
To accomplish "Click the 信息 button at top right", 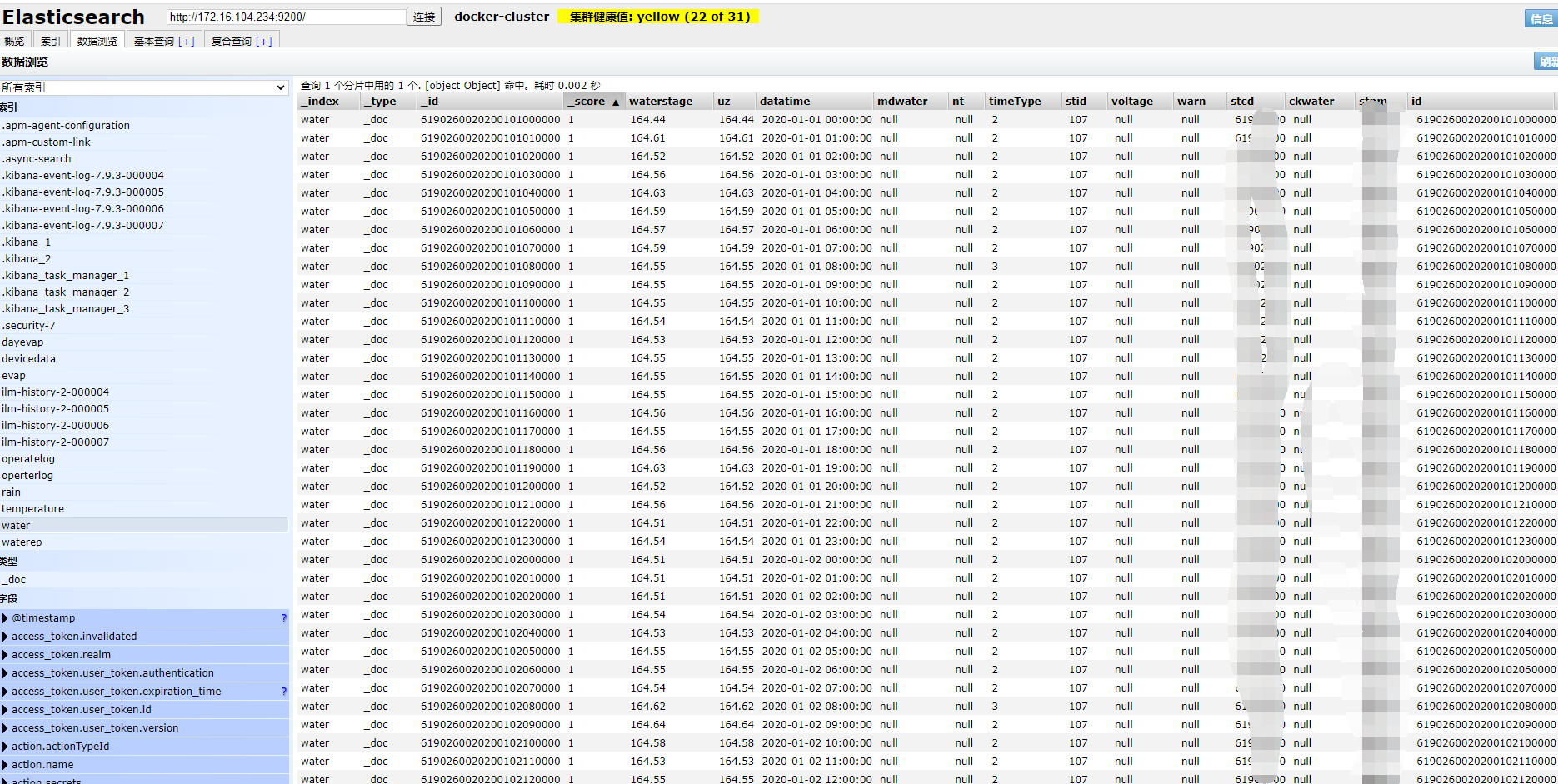I will [x=1542, y=18].
